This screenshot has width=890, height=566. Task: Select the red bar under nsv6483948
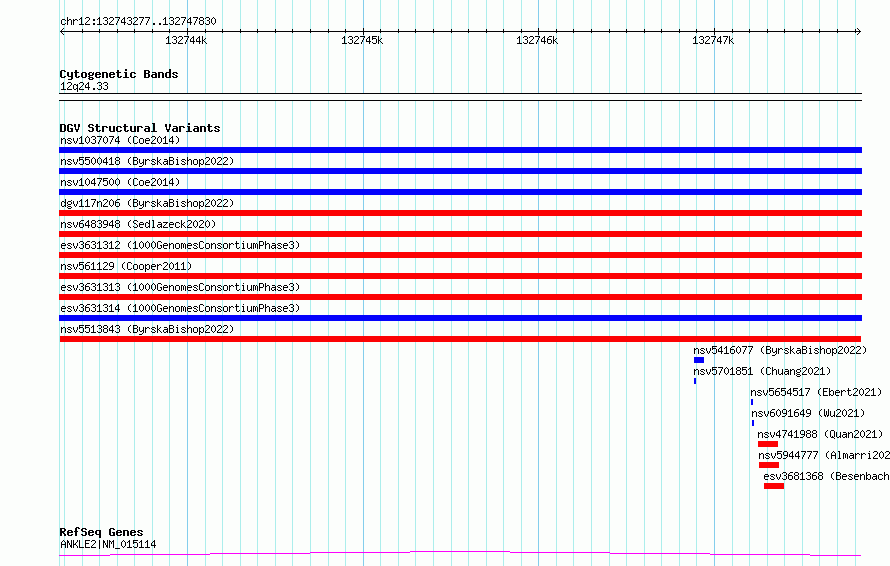460,234
